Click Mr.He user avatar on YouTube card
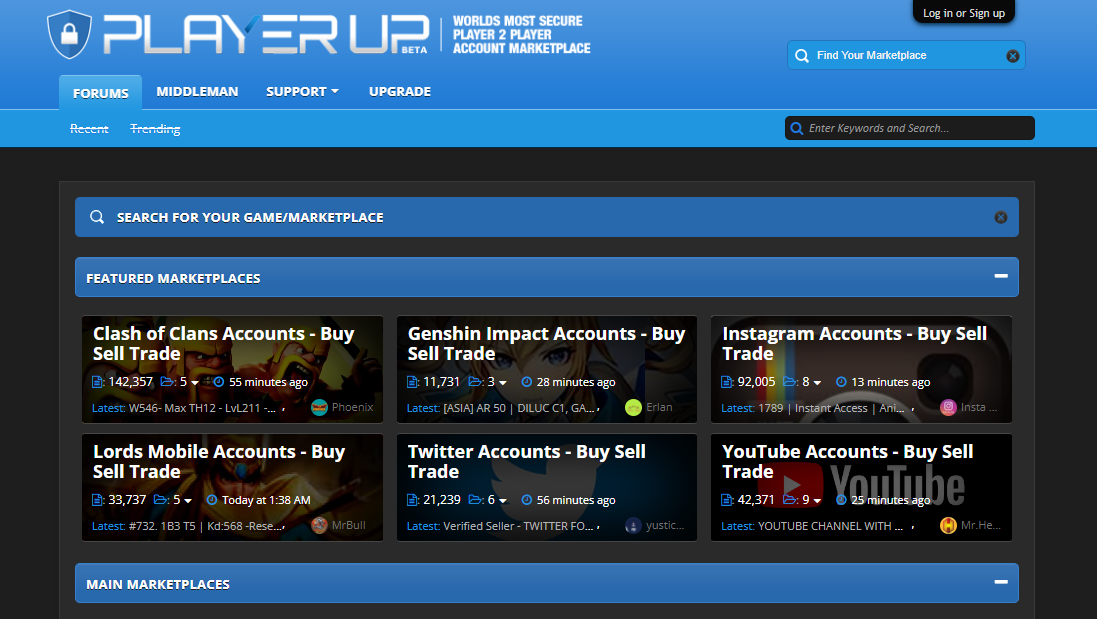 pos(948,525)
